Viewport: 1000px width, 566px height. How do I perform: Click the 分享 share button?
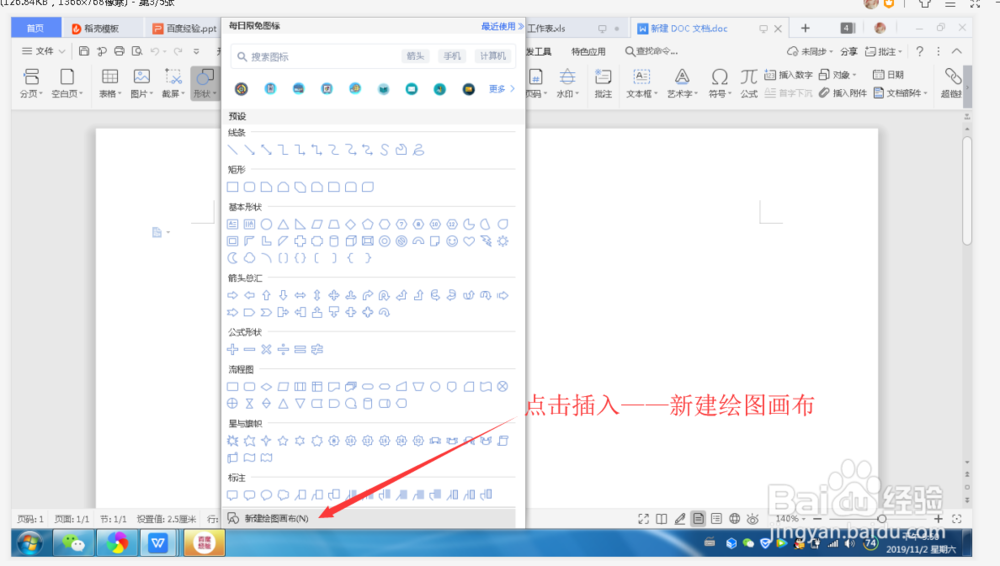coord(848,51)
